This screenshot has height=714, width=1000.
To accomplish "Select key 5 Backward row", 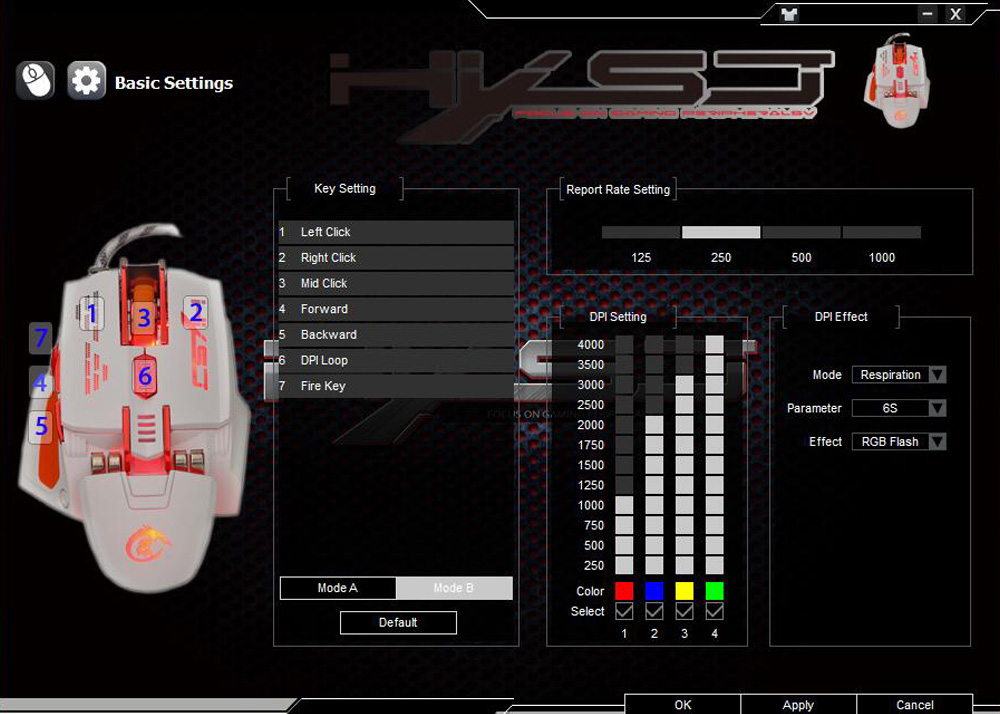I will pos(396,335).
